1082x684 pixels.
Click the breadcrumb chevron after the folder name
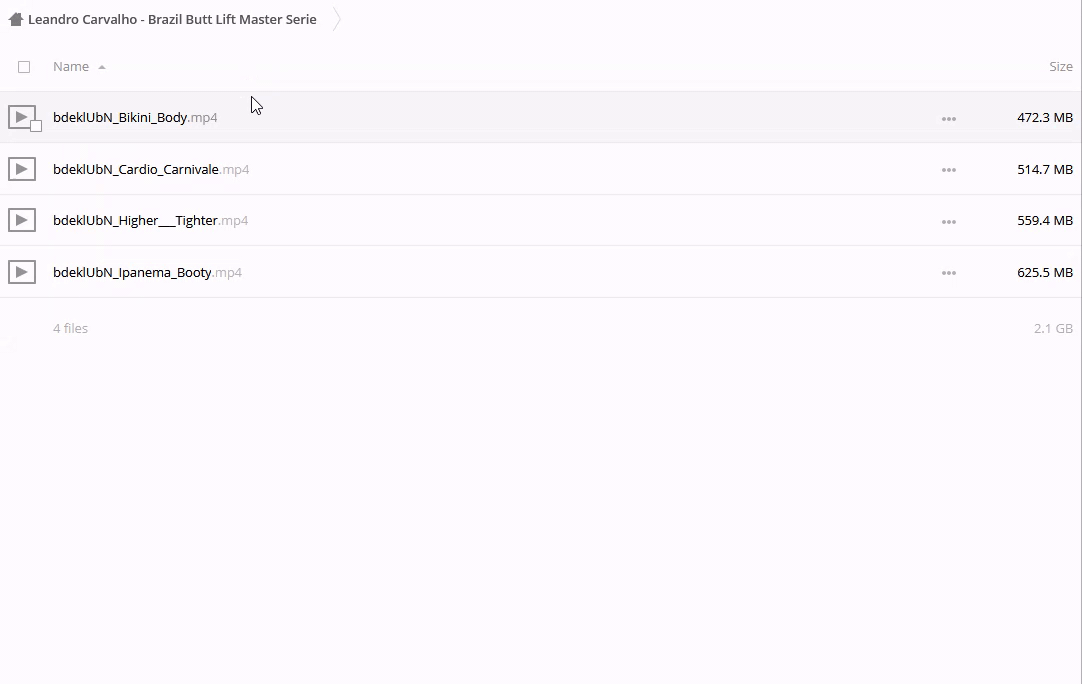[x=337, y=19]
